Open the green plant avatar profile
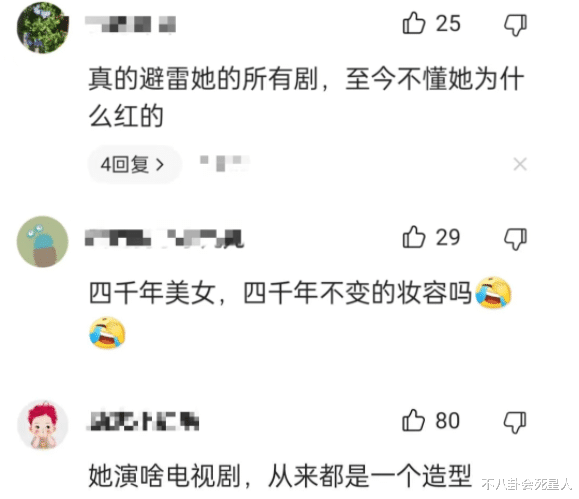The height and width of the screenshot is (499, 579). 43,28
